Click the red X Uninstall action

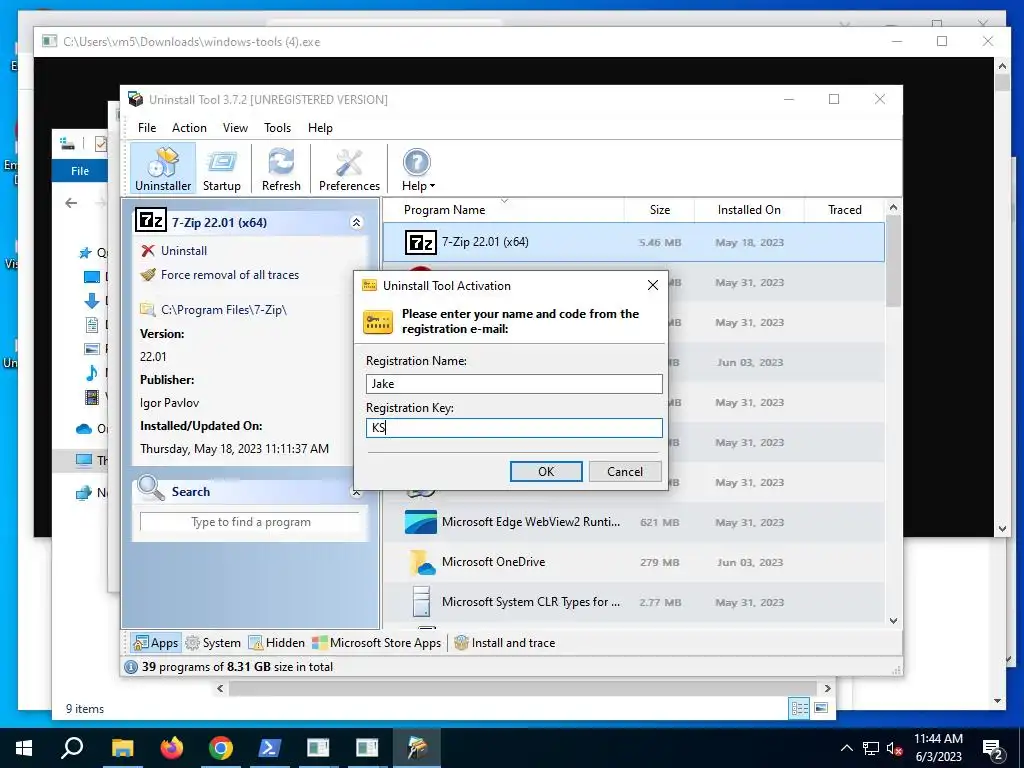[x=174, y=251]
